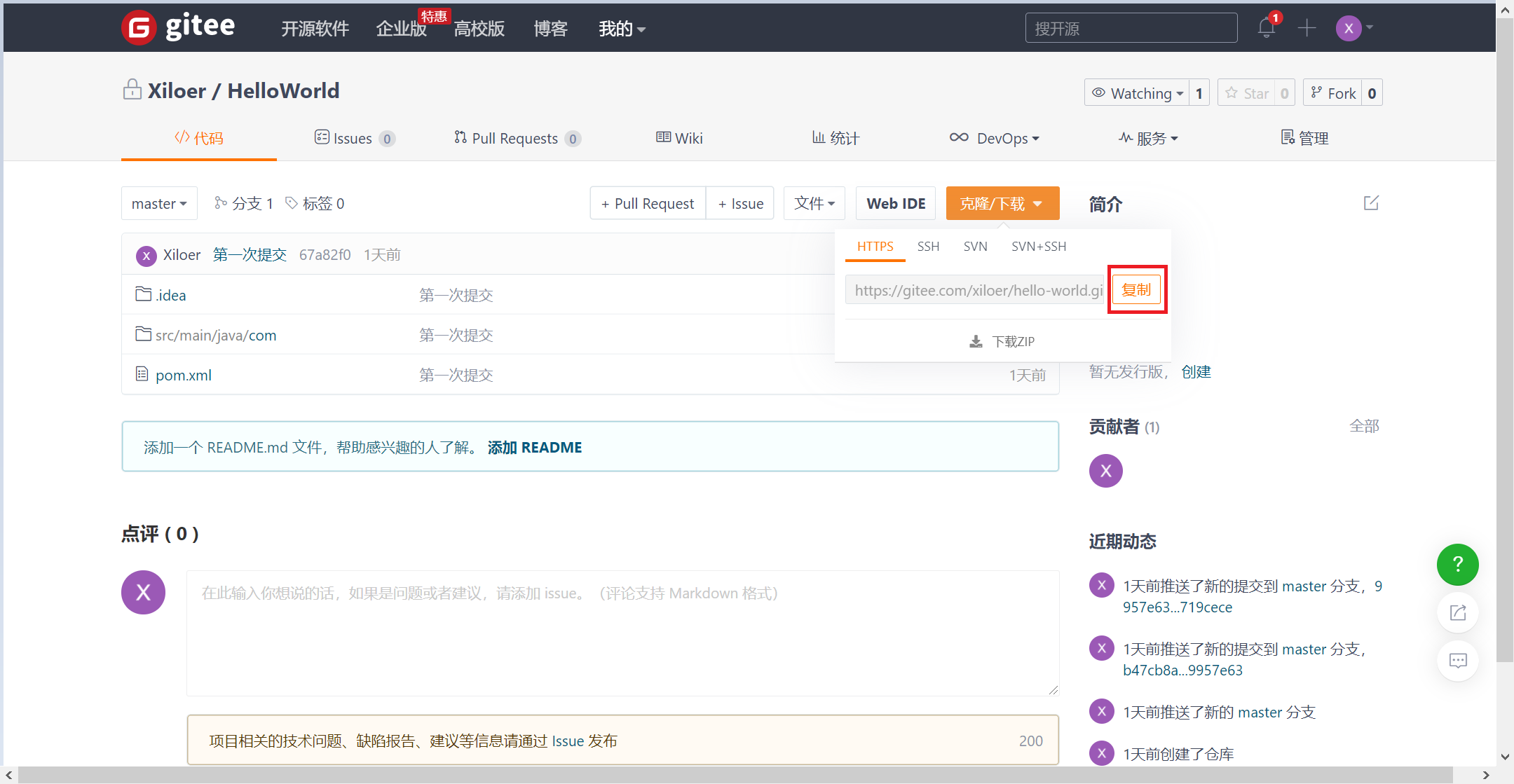
Task: Click 创建 release link
Action: click(1196, 371)
